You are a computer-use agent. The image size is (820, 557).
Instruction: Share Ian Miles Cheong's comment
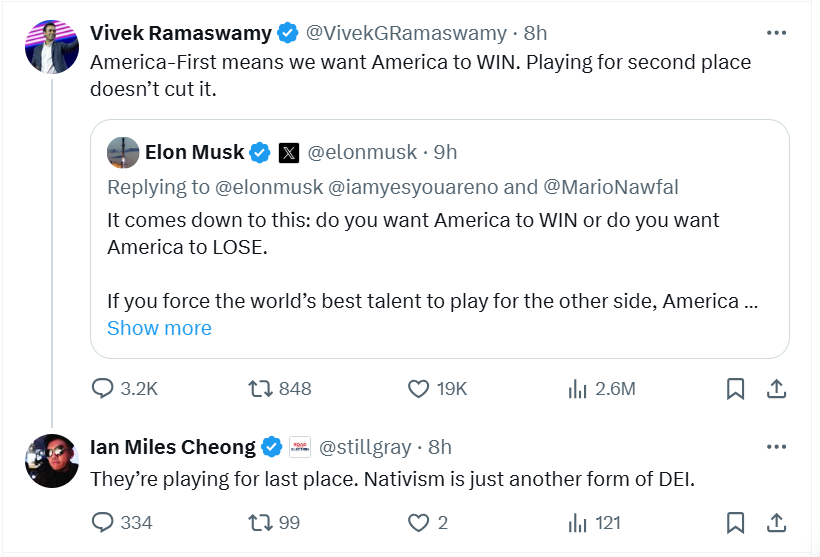point(775,522)
